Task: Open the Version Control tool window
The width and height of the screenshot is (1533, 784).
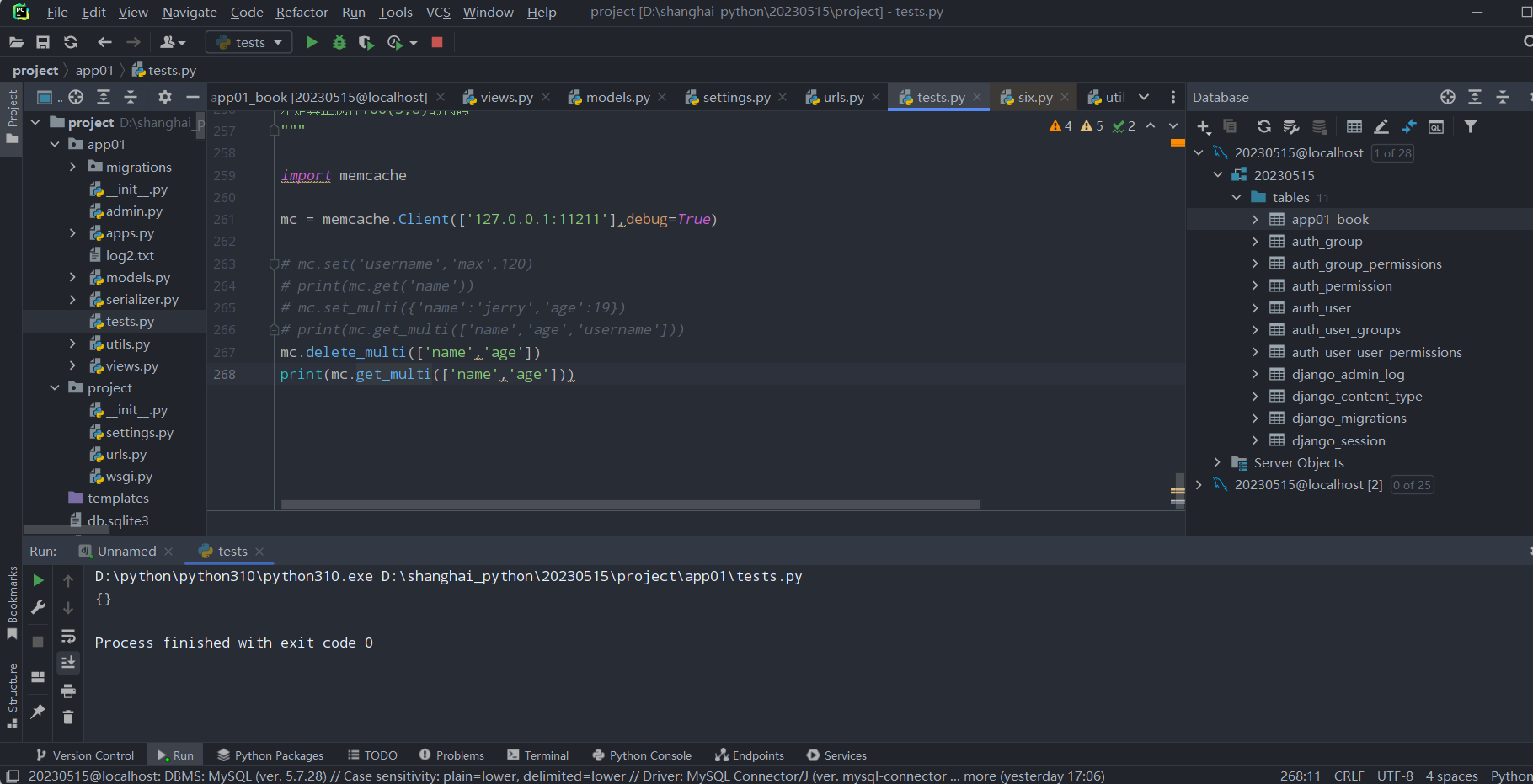Action: tap(84, 755)
